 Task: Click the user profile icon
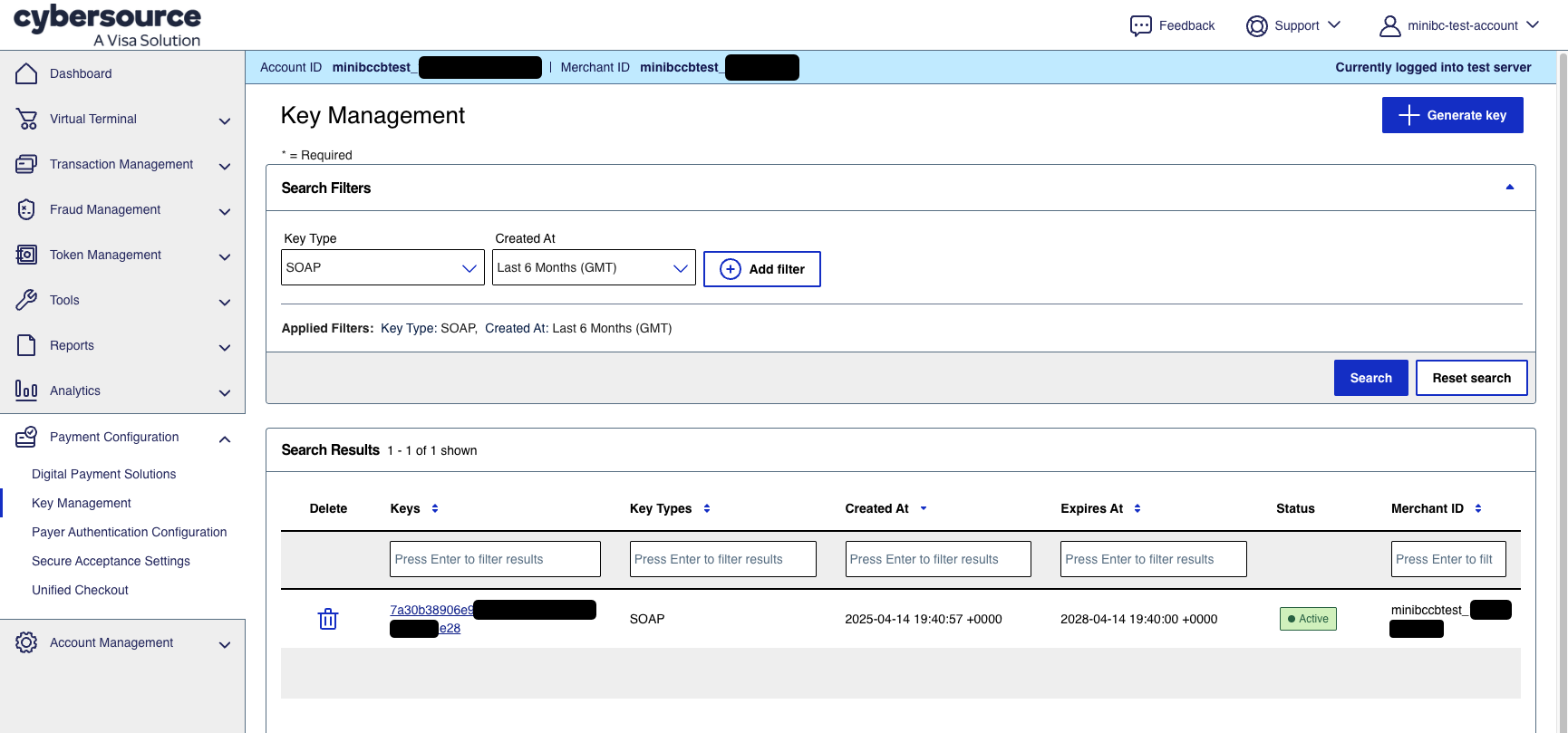pos(1389,25)
